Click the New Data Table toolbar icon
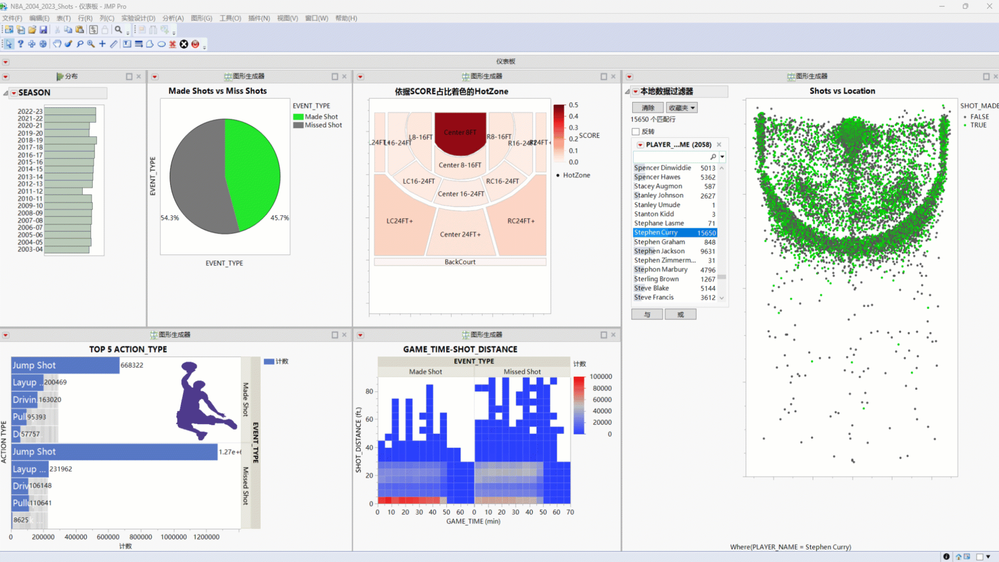The image size is (999, 562). coord(9,29)
